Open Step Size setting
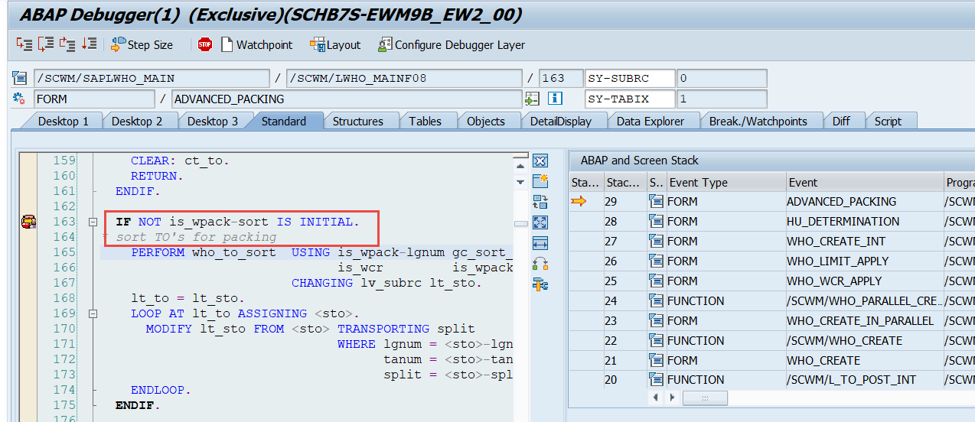975x422 pixels. coord(142,45)
